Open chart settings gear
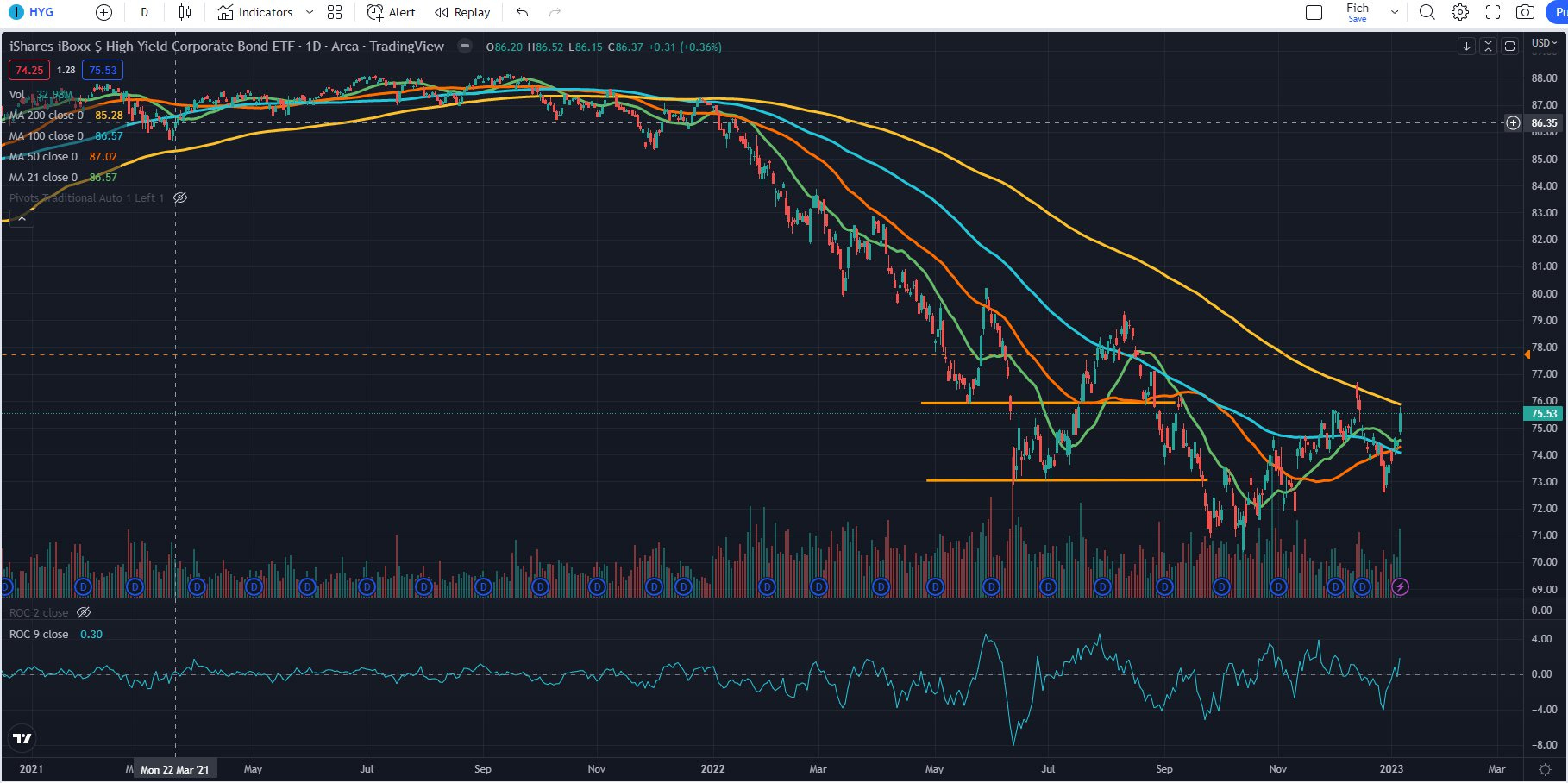The width and height of the screenshot is (1568, 783). pyautogui.click(x=1460, y=12)
